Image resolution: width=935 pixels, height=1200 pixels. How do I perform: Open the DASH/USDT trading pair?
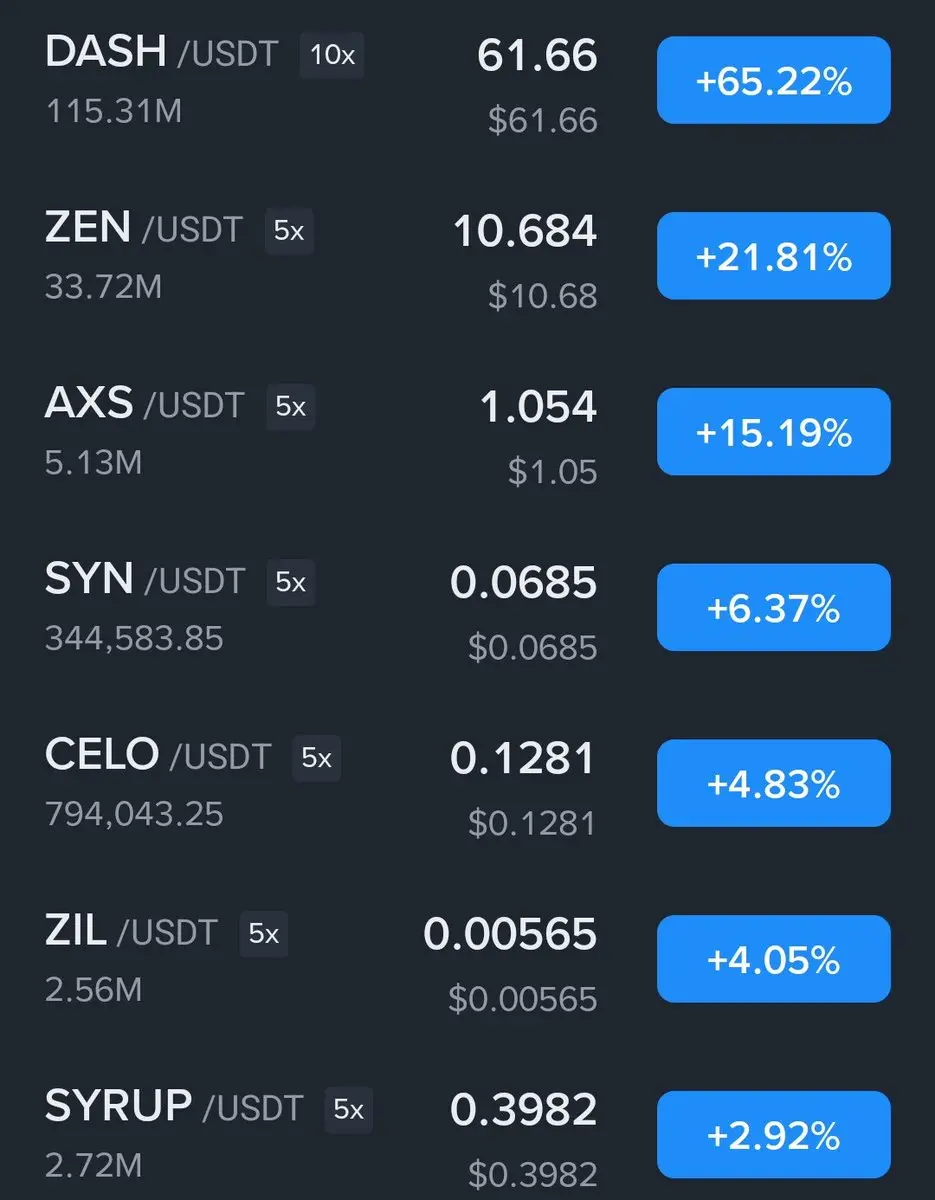click(161, 53)
